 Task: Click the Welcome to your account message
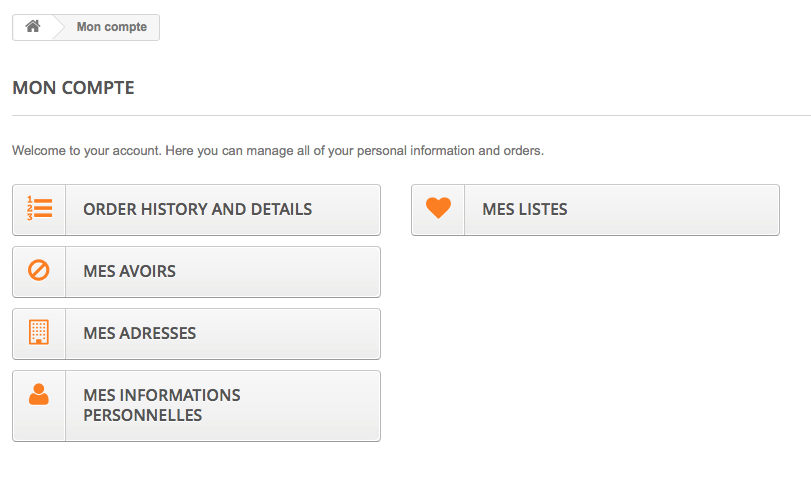(x=278, y=151)
